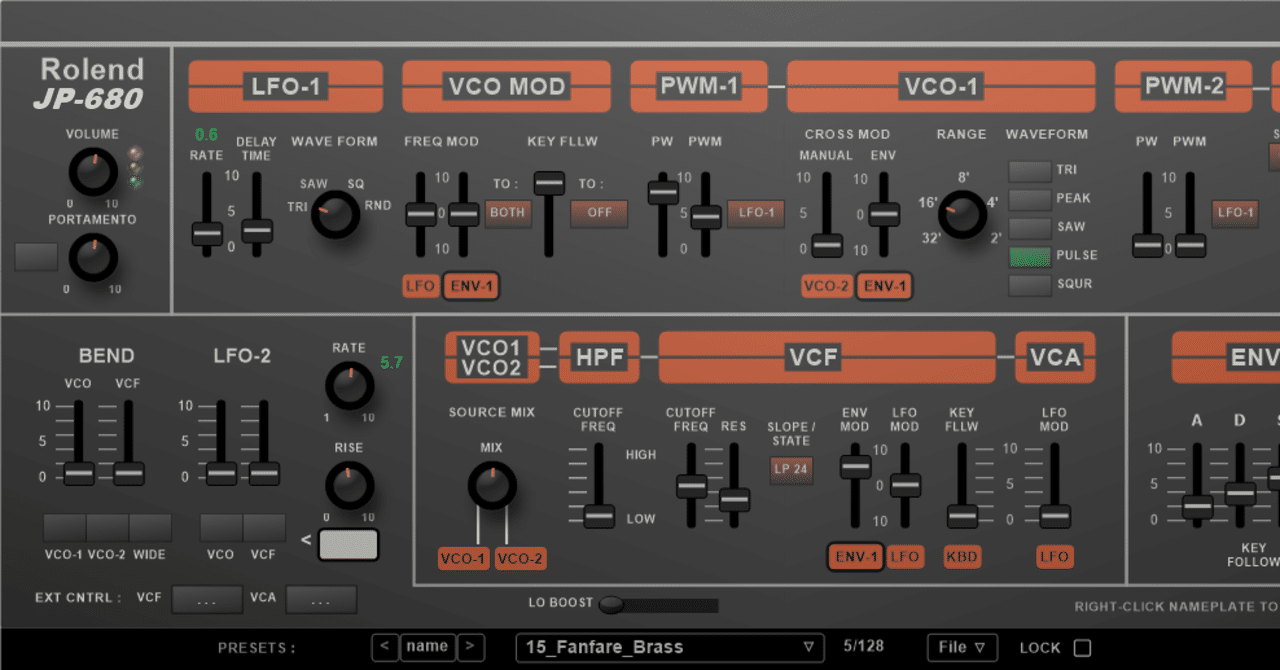
Task: Click the envelope A (attack) slider
Action: (1197, 485)
